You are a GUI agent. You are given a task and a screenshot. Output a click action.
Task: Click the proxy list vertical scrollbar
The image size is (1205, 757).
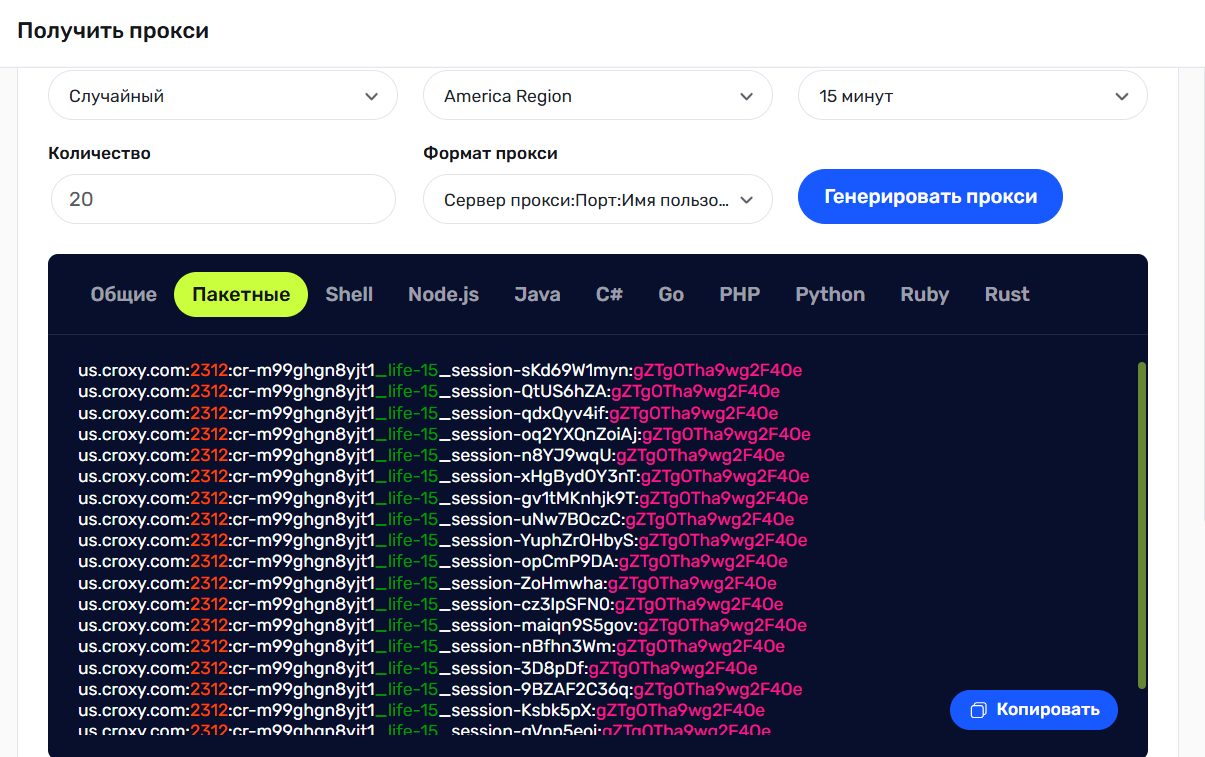tap(1142, 525)
